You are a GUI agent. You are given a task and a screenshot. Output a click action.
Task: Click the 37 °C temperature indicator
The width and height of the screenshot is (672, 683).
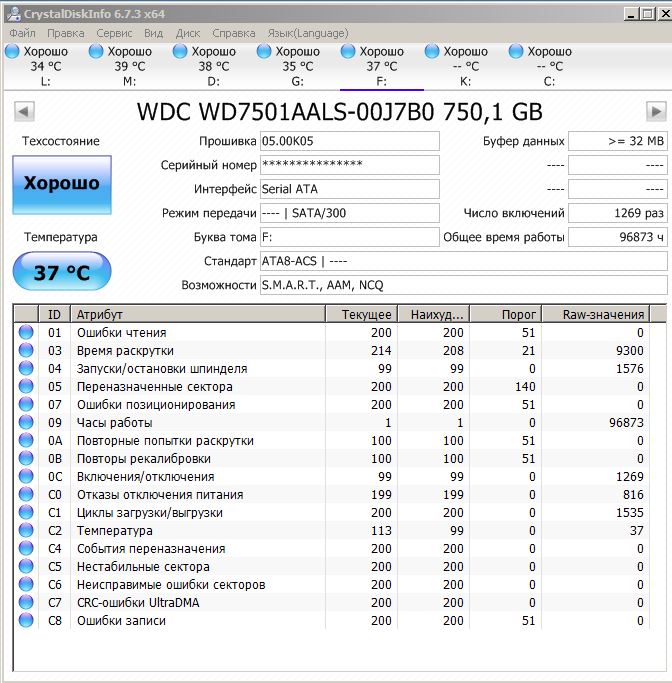62,271
